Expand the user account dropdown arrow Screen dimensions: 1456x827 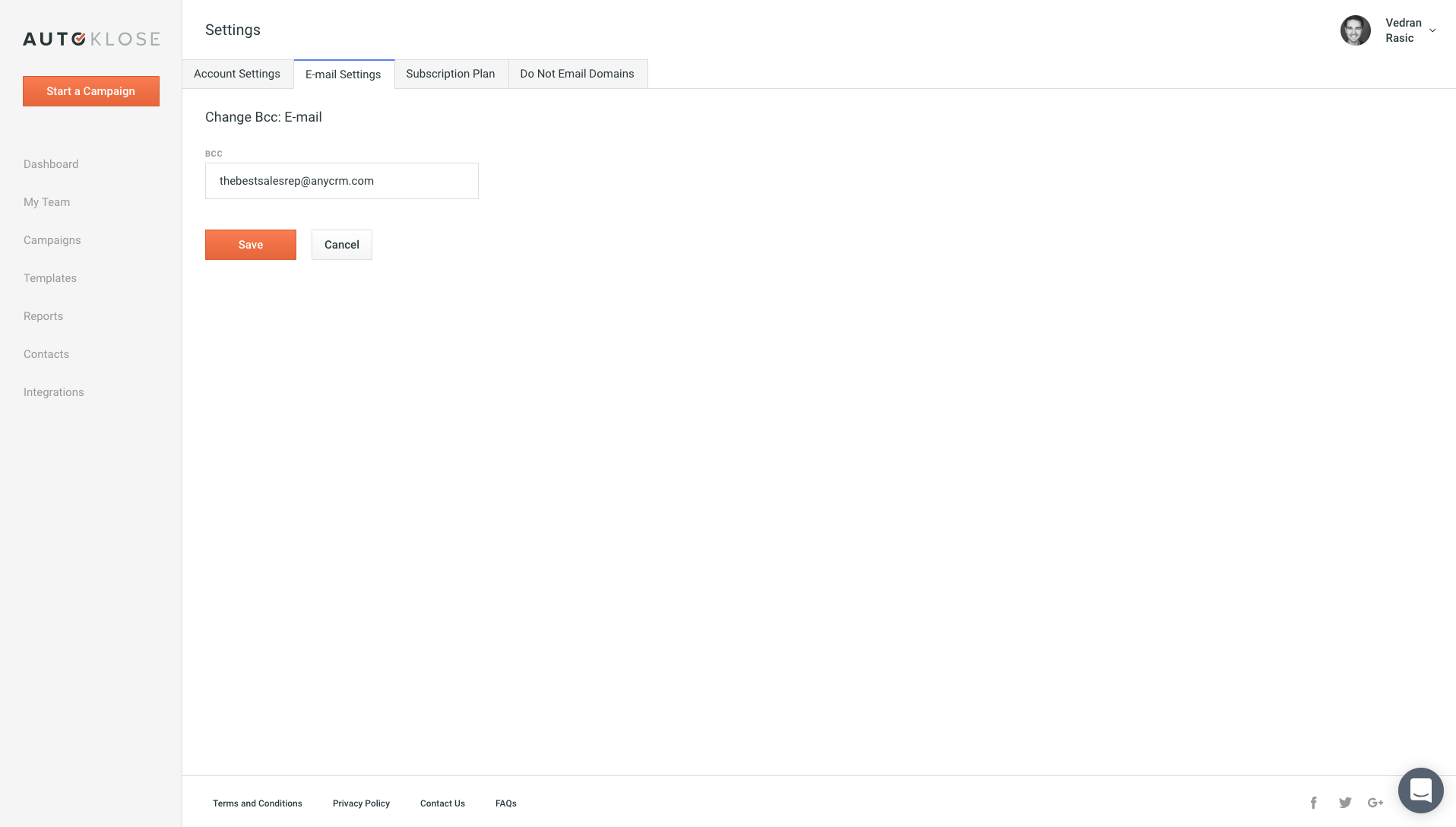point(1432,30)
